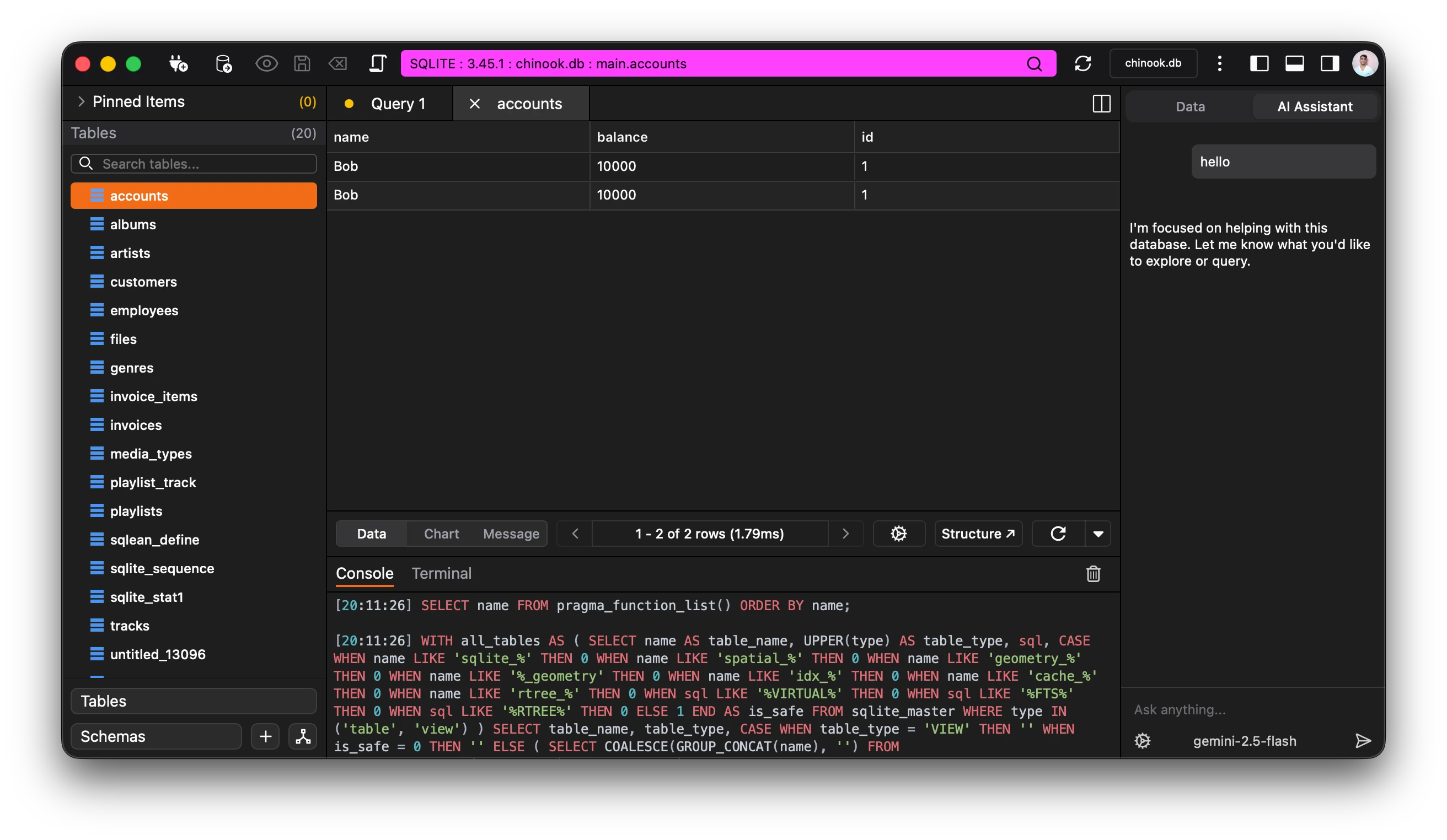The width and height of the screenshot is (1447, 840).
Task: Open the employees table
Action: [194, 310]
